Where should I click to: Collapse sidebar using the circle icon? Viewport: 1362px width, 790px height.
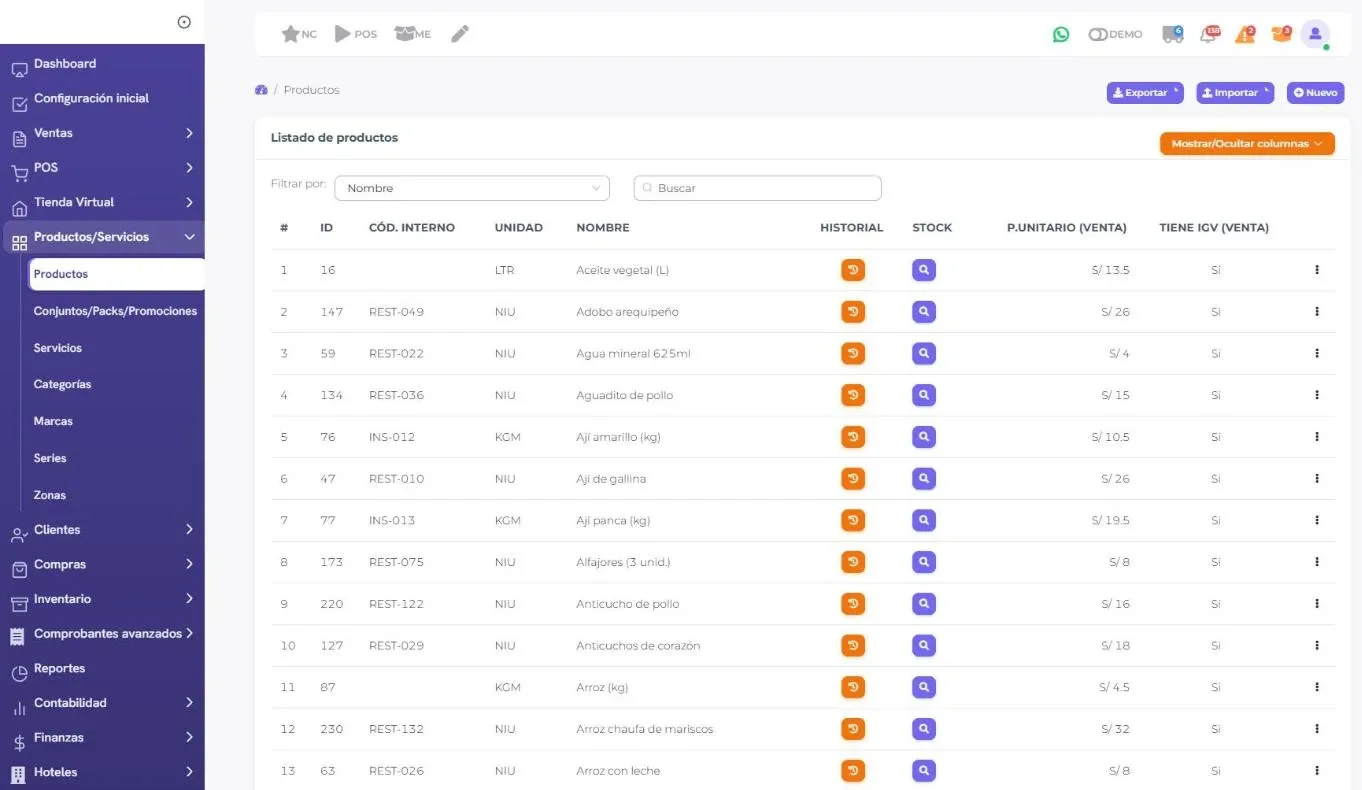tap(184, 22)
